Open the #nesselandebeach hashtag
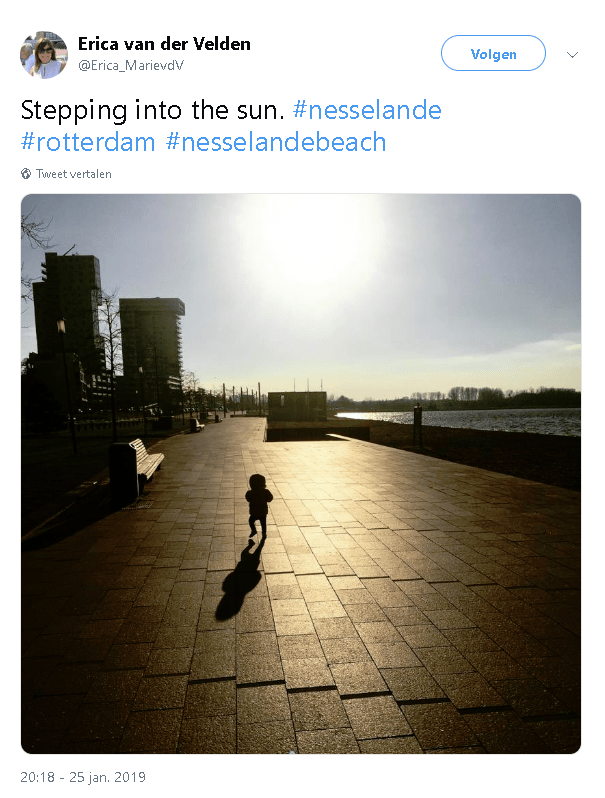Viewport: 605px width, 798px height. (276, 141)
